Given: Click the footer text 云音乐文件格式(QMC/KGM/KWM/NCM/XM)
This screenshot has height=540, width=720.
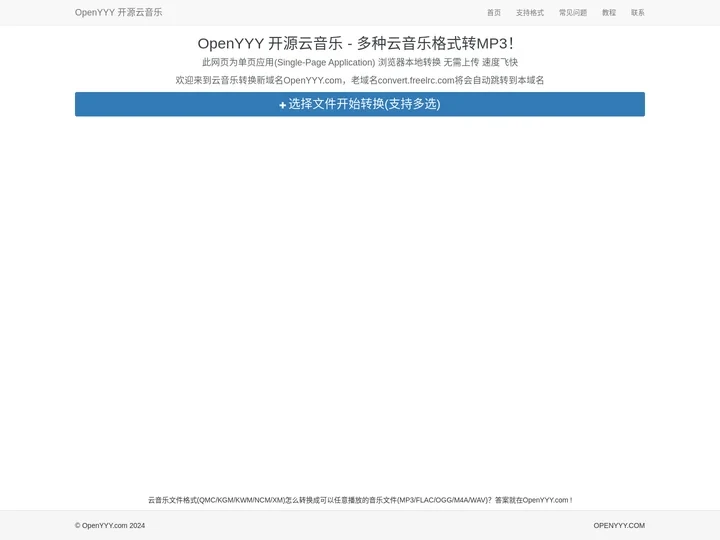Looking at the screenshot, I should (216, 500).
